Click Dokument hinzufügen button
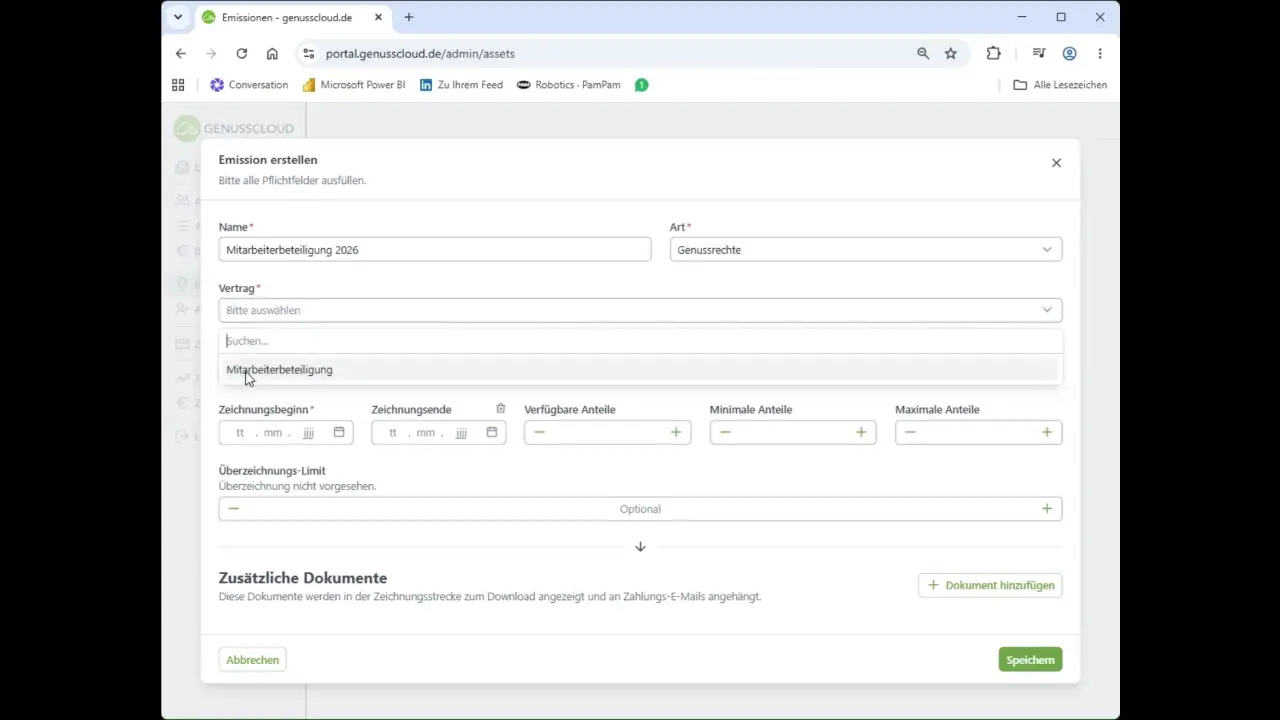 990,585
